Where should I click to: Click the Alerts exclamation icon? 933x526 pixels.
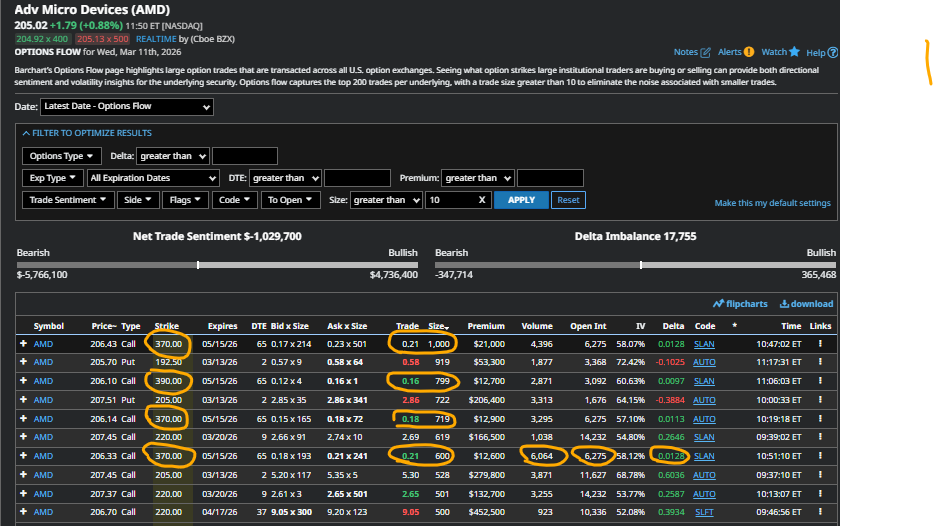(x=749, y=52)
